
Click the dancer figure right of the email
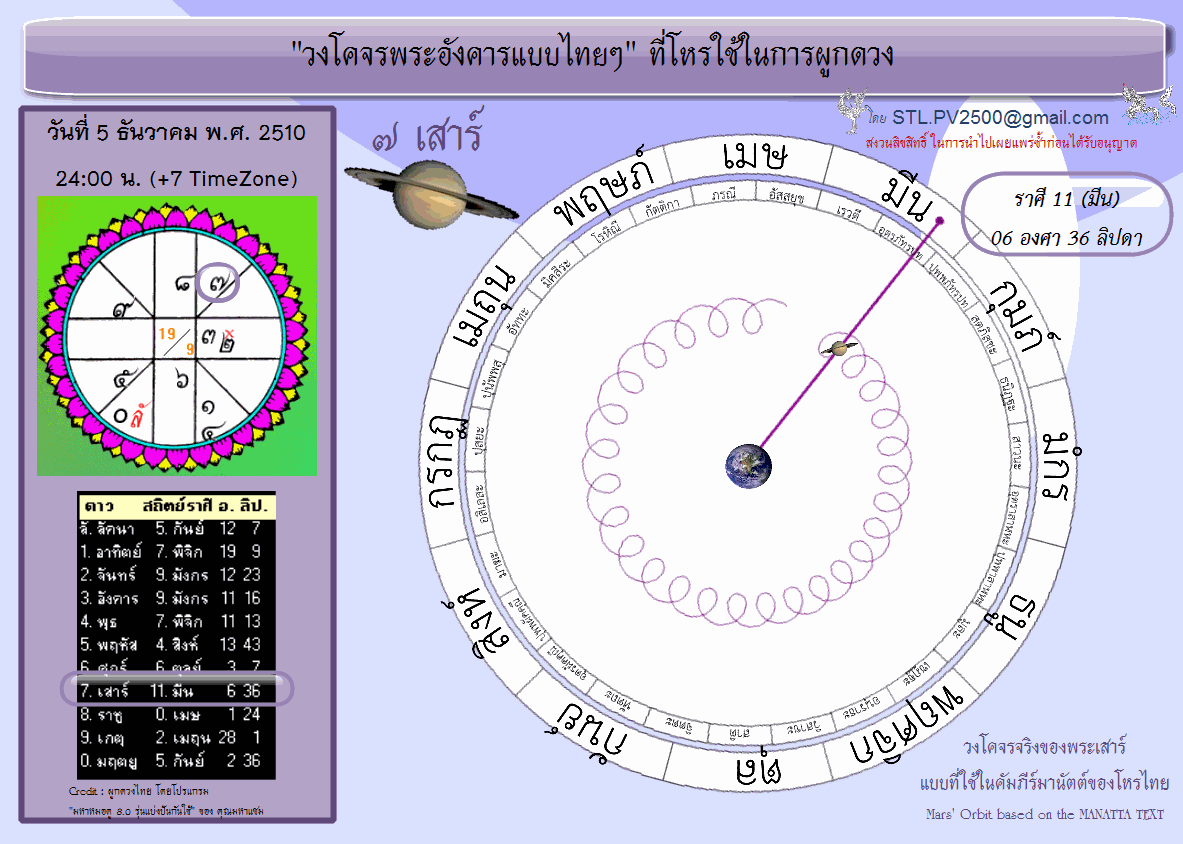(1147, 105)
